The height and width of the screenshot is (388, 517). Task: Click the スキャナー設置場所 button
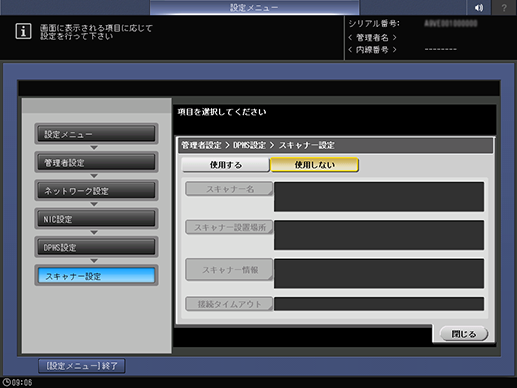[229, 227]
